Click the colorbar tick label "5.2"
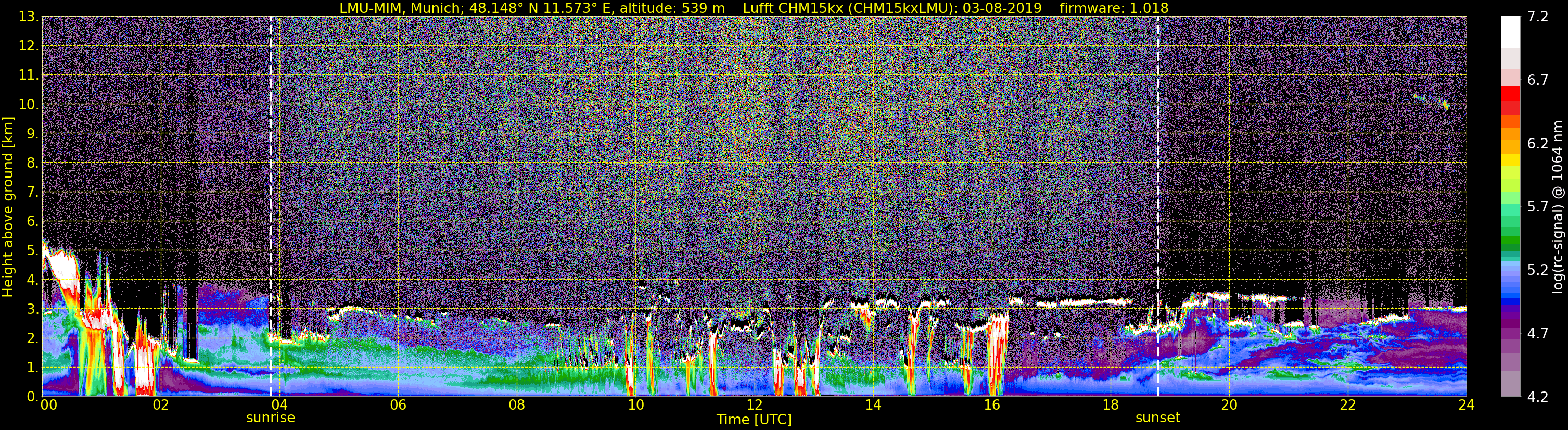 [1538, 270]
